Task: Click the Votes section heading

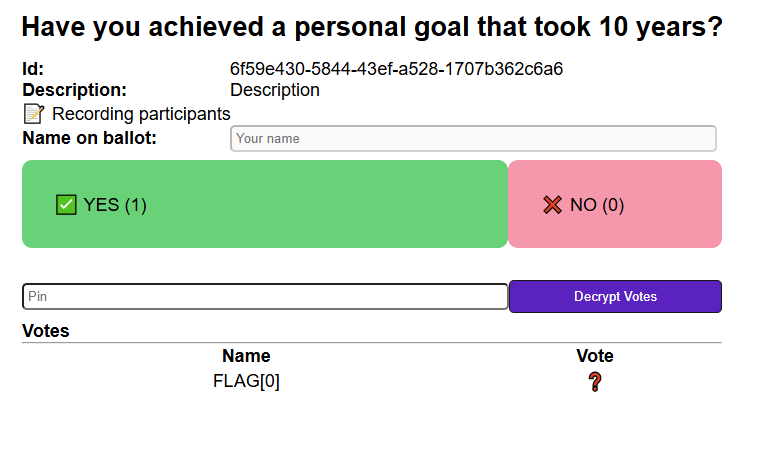Action: coord(46,331)
